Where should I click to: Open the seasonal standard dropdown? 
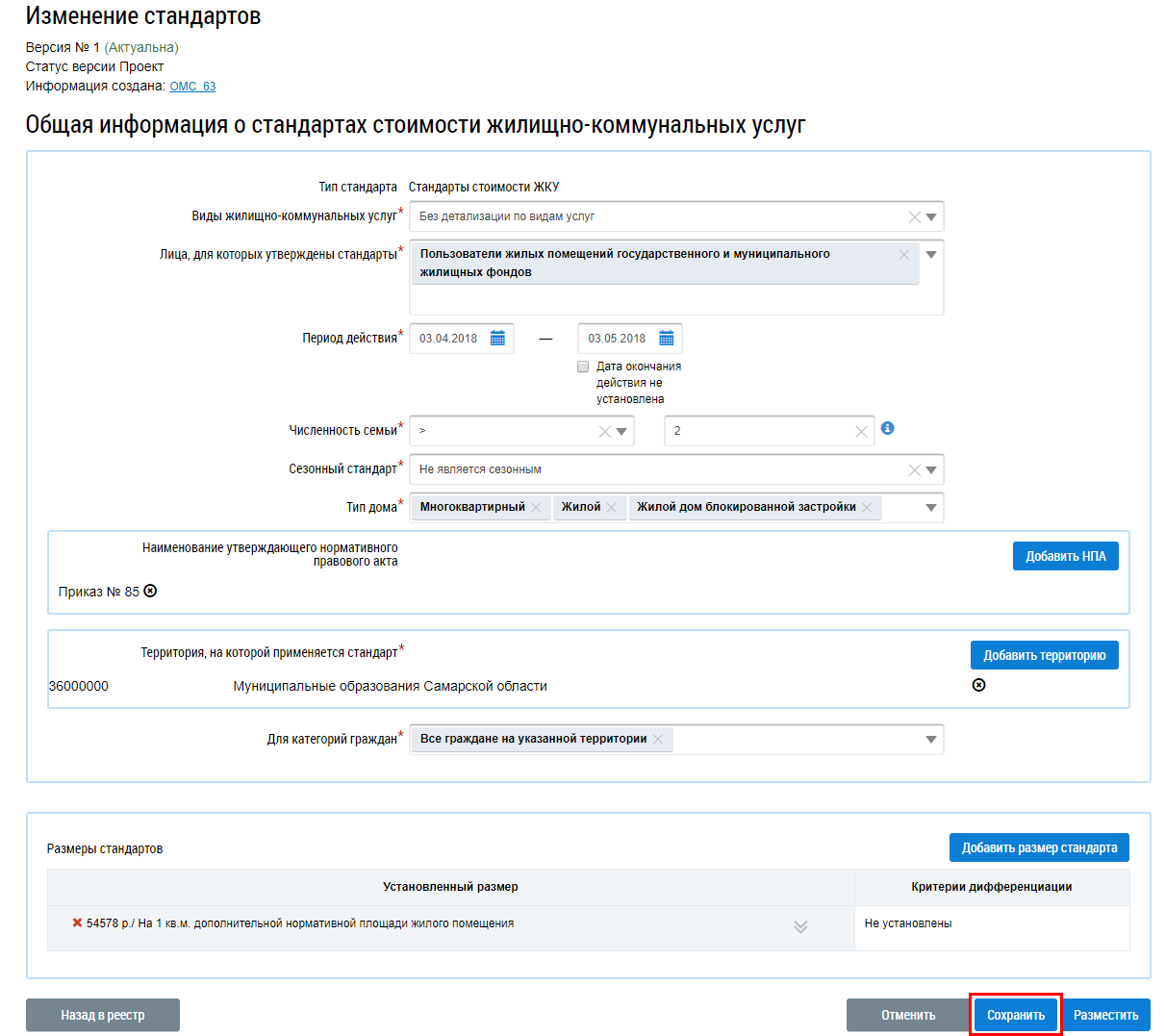coord(931,470)
